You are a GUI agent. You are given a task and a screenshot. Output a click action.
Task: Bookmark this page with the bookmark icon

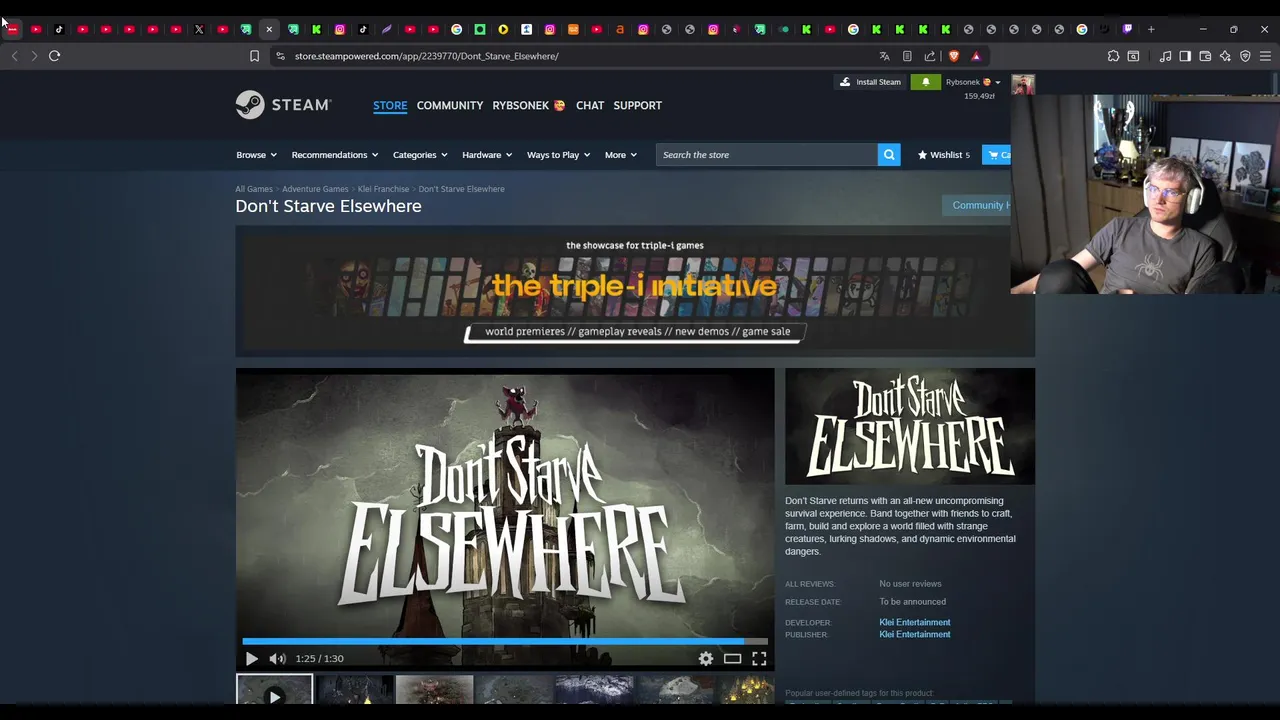(x=254, y=56)
